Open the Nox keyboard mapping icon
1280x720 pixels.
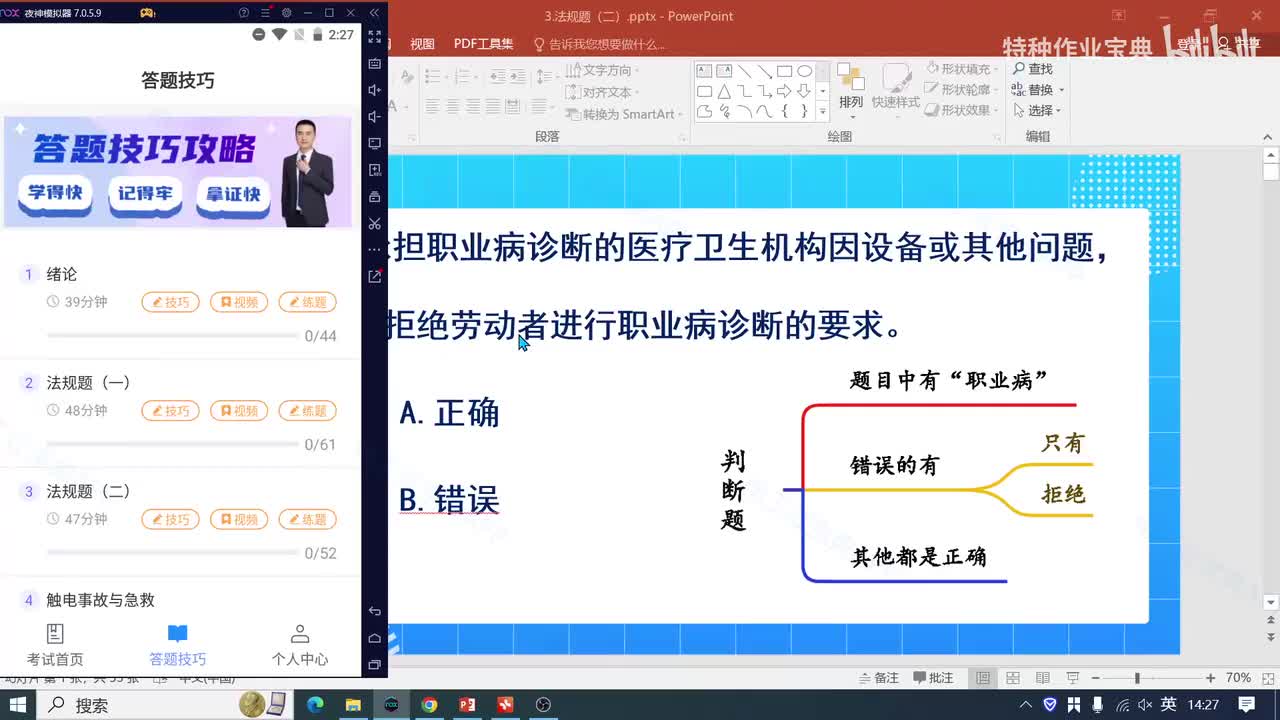(375, 63)
